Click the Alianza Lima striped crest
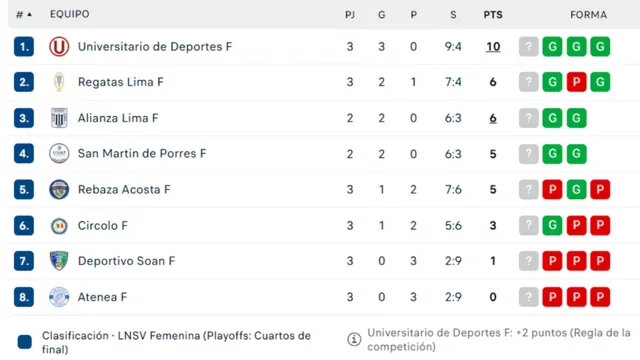Image resolution: width=640 pixels, height=360 pixels. coord(59,118)
